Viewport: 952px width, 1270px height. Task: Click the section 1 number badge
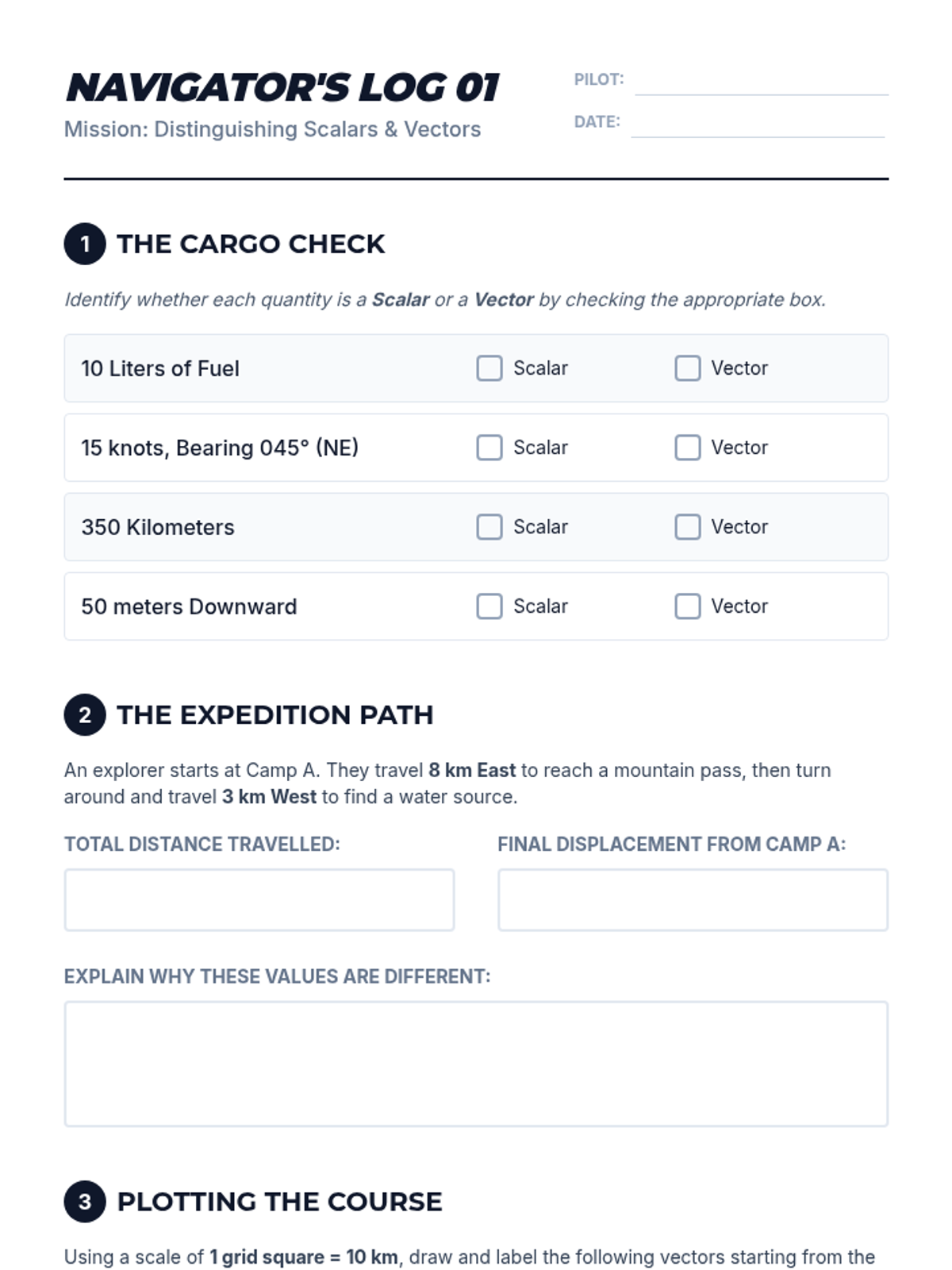point(85,244)
